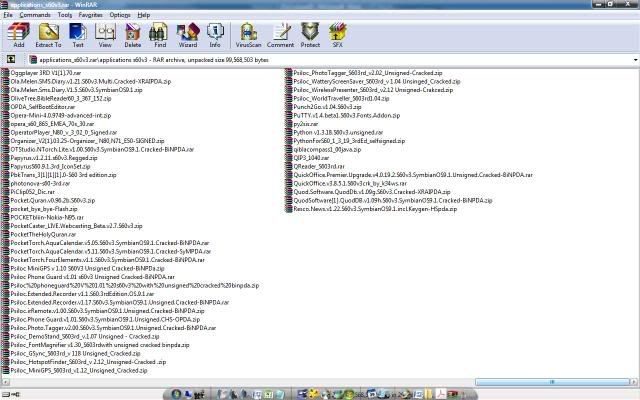
Task: Select QuickOffice.v3.8.5.1.S60v3 file
Action: tap(346, 183)
